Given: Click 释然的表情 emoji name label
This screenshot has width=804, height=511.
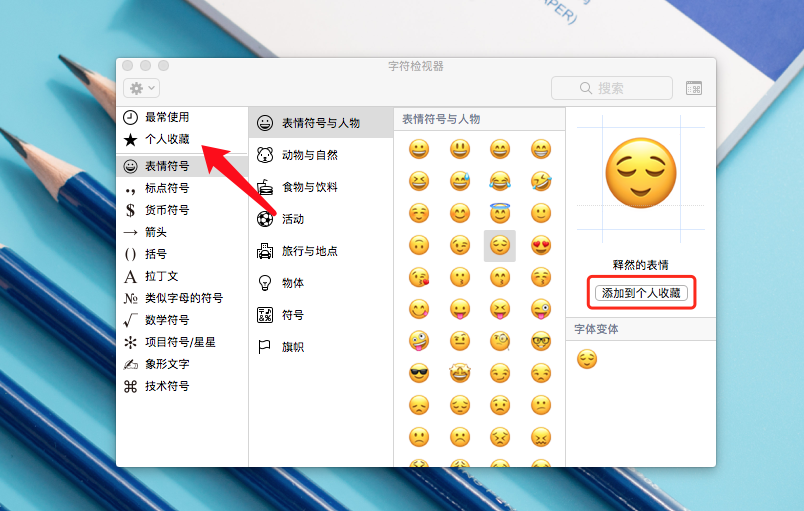Looking at the screenshot, I should point(641,265).
